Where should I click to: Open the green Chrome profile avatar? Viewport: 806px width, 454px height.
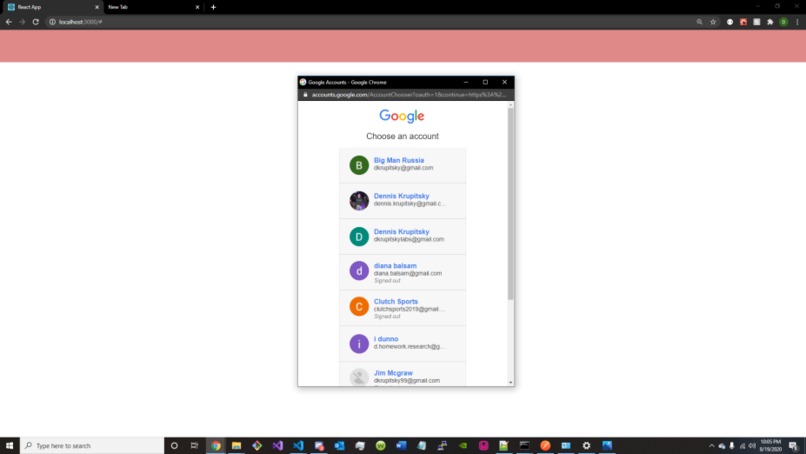pos(783,22)
